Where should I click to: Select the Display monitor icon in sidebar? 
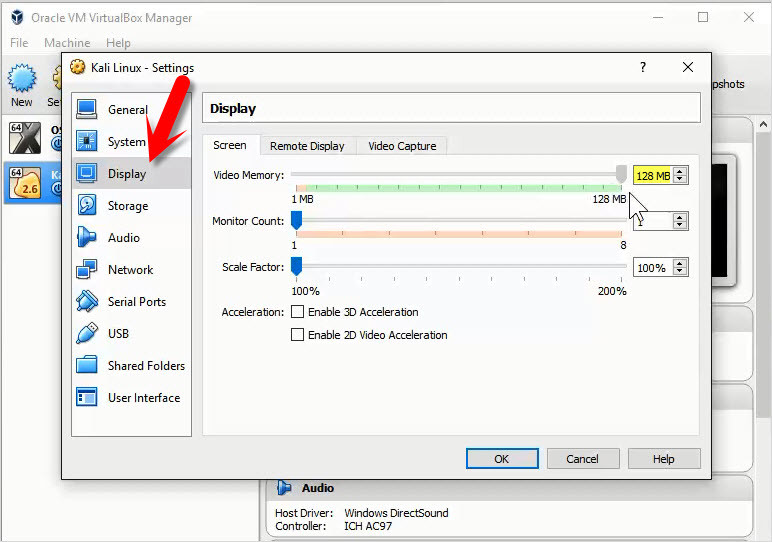[87, 173]
